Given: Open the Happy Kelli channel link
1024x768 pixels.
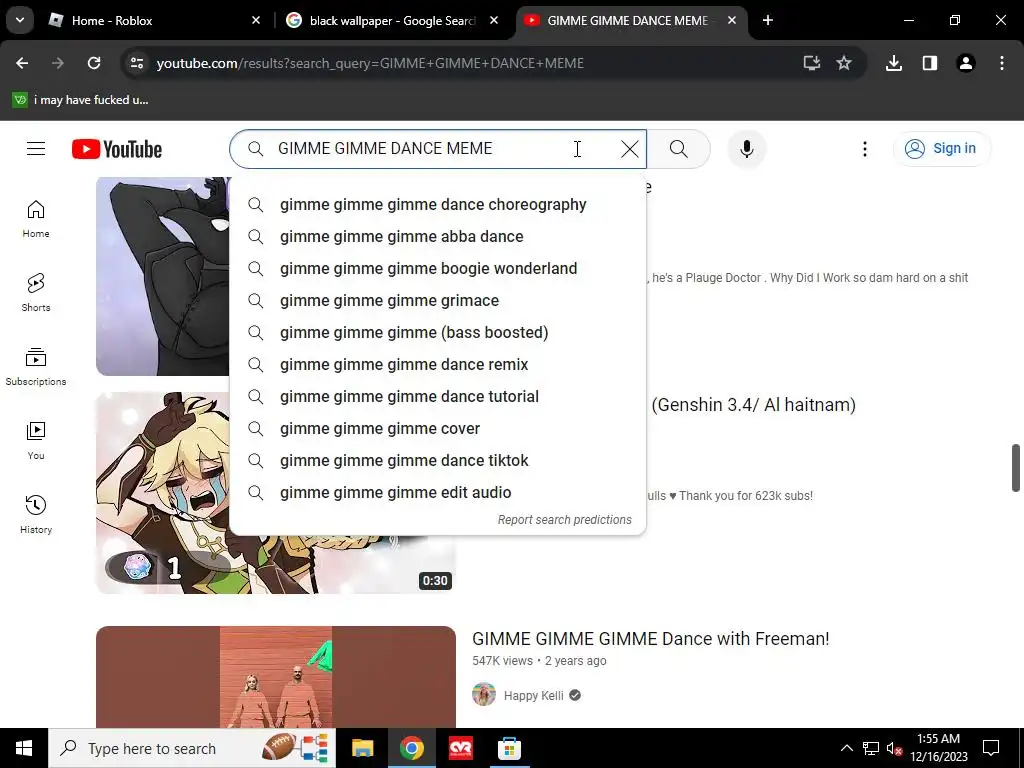Looking at the screenshot, I should [534, 696].
